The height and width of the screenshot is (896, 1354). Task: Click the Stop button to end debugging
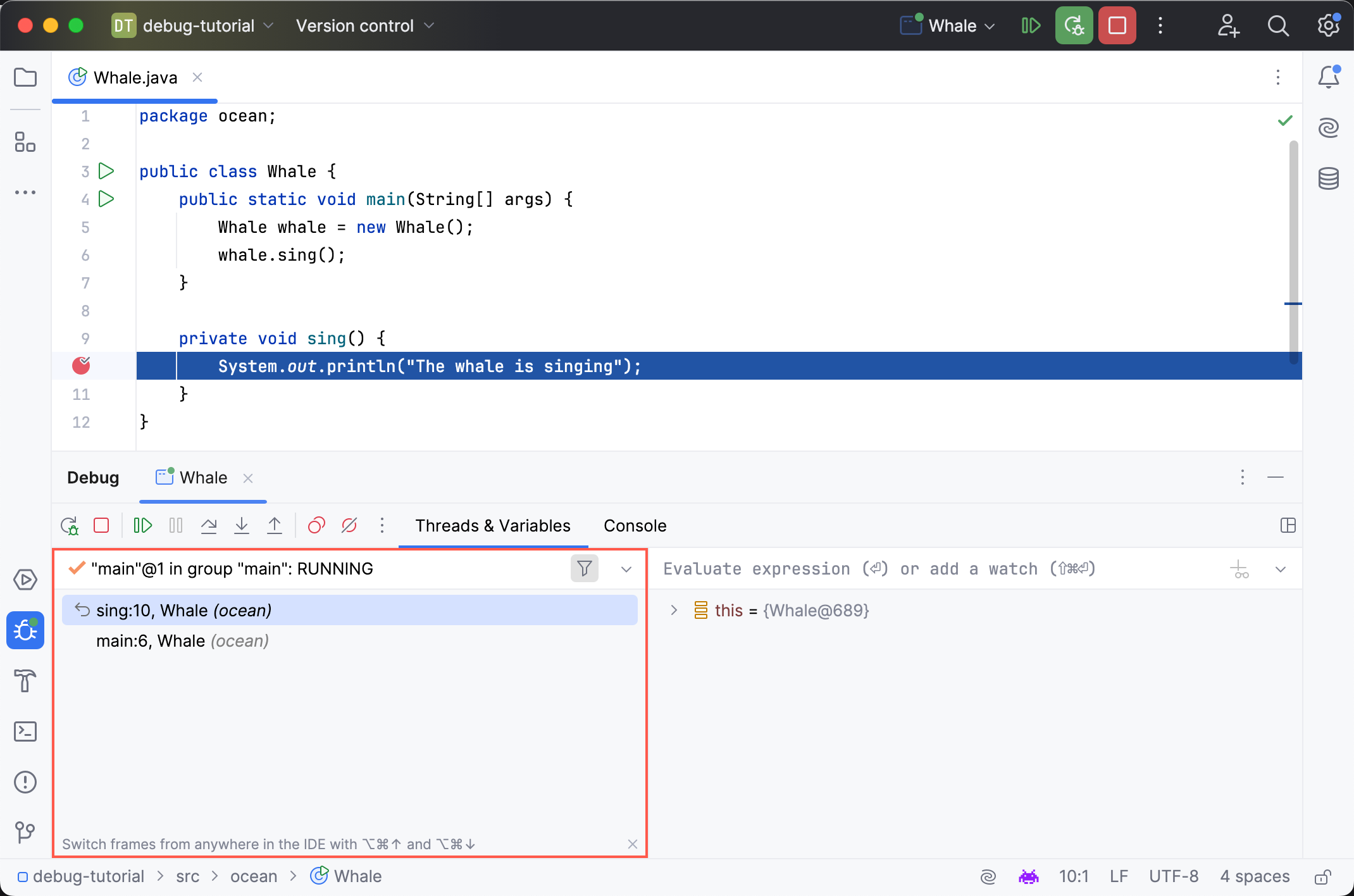(1117, 25)
